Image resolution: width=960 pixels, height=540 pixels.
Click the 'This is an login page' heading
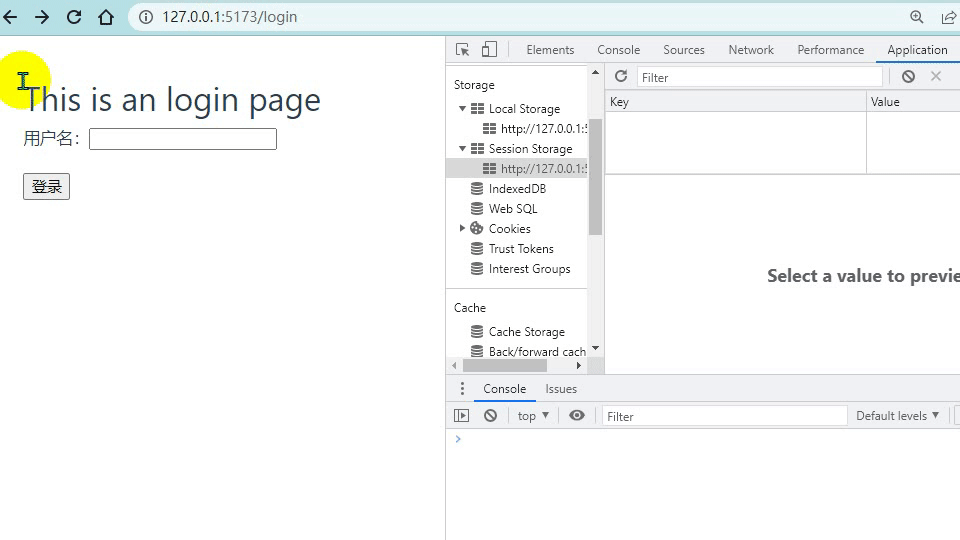pyautogui.click(x=171, y=100)
